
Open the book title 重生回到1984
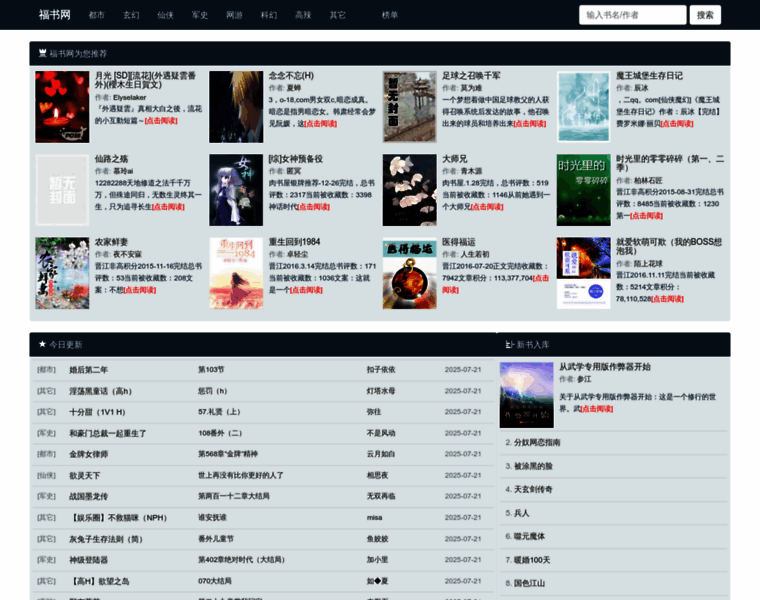click(295, 242)
